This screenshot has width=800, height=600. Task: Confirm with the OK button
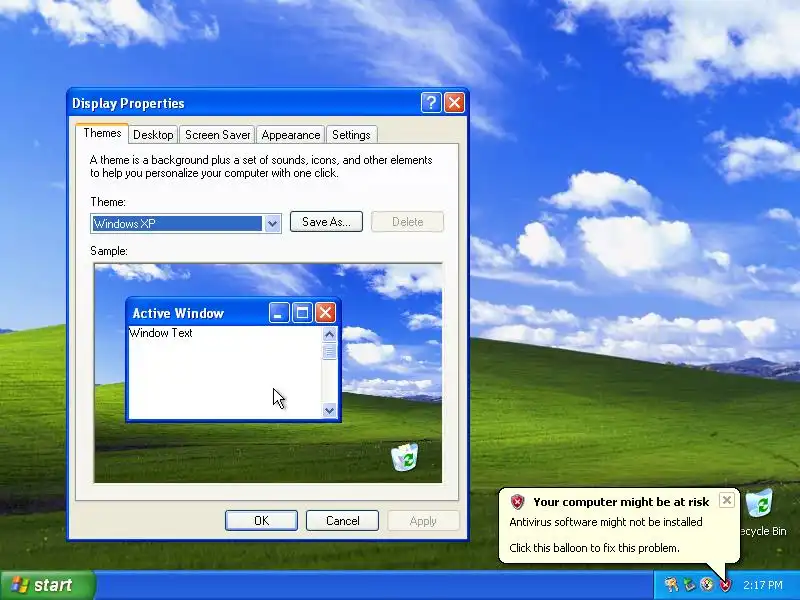[x=261, y=520]
